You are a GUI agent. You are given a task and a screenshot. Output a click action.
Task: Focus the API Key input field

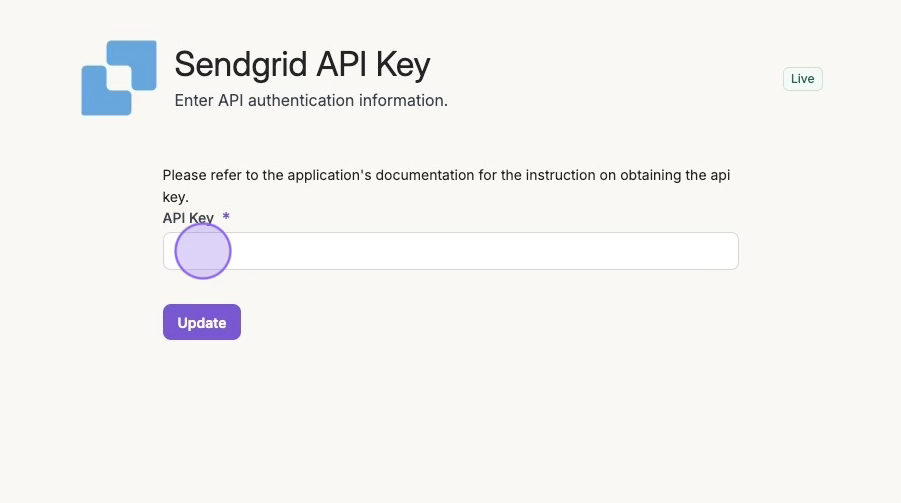coord(450,251)
